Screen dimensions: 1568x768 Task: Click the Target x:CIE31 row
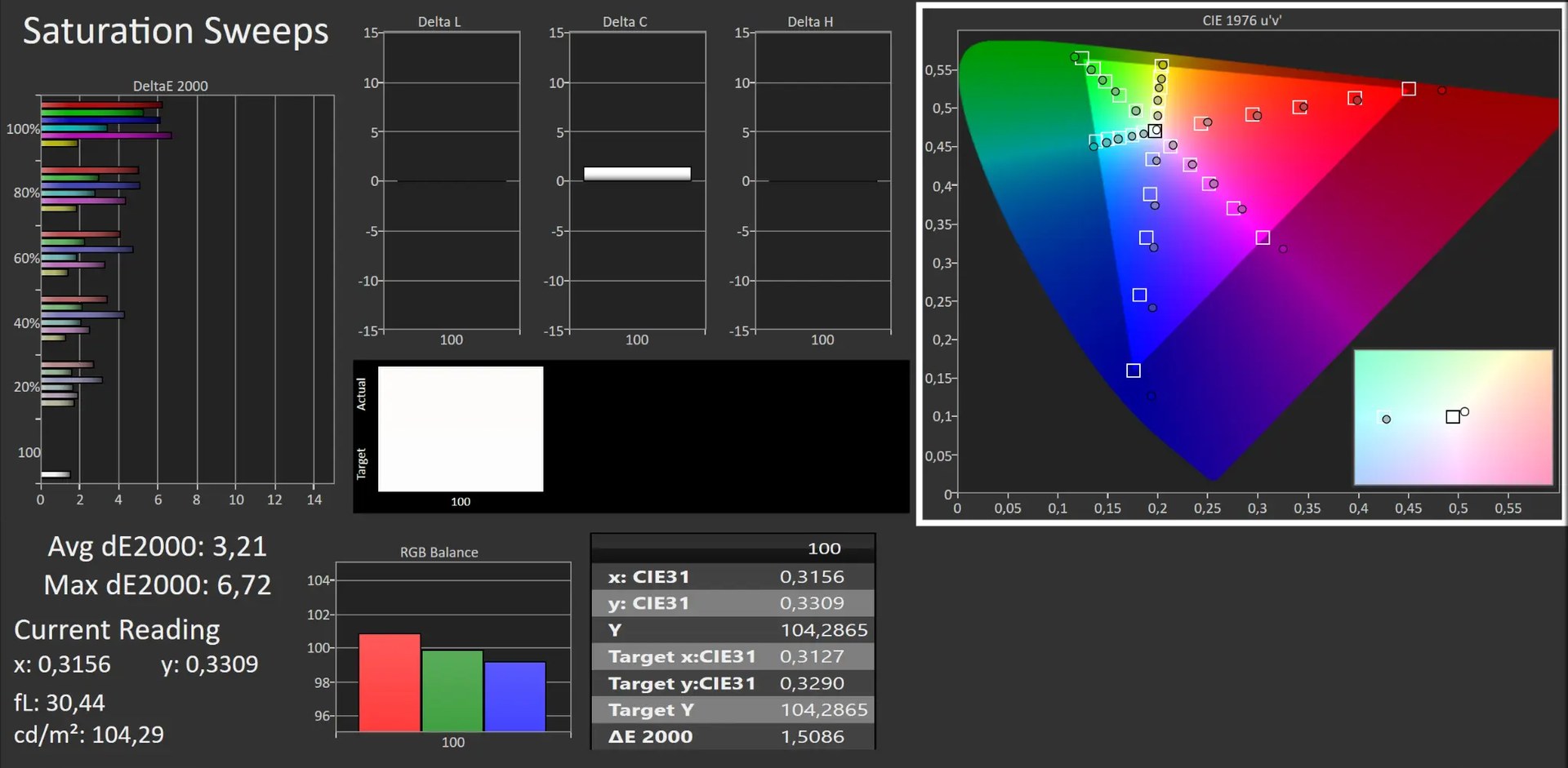pos(733,656)
